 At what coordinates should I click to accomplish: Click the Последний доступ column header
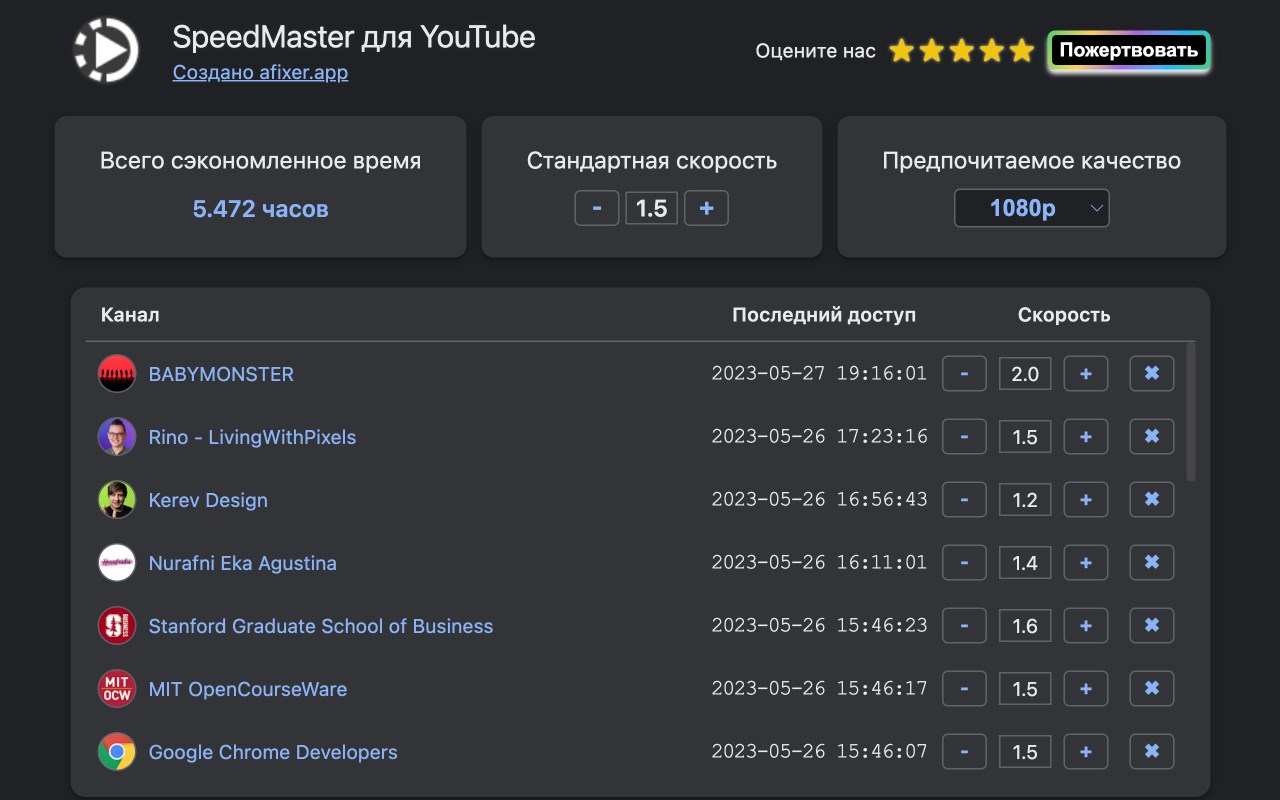tap(824, 315)
